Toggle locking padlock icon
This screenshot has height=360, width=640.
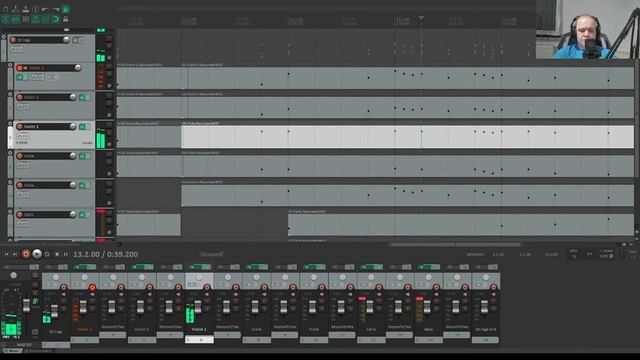click(65, 19)
